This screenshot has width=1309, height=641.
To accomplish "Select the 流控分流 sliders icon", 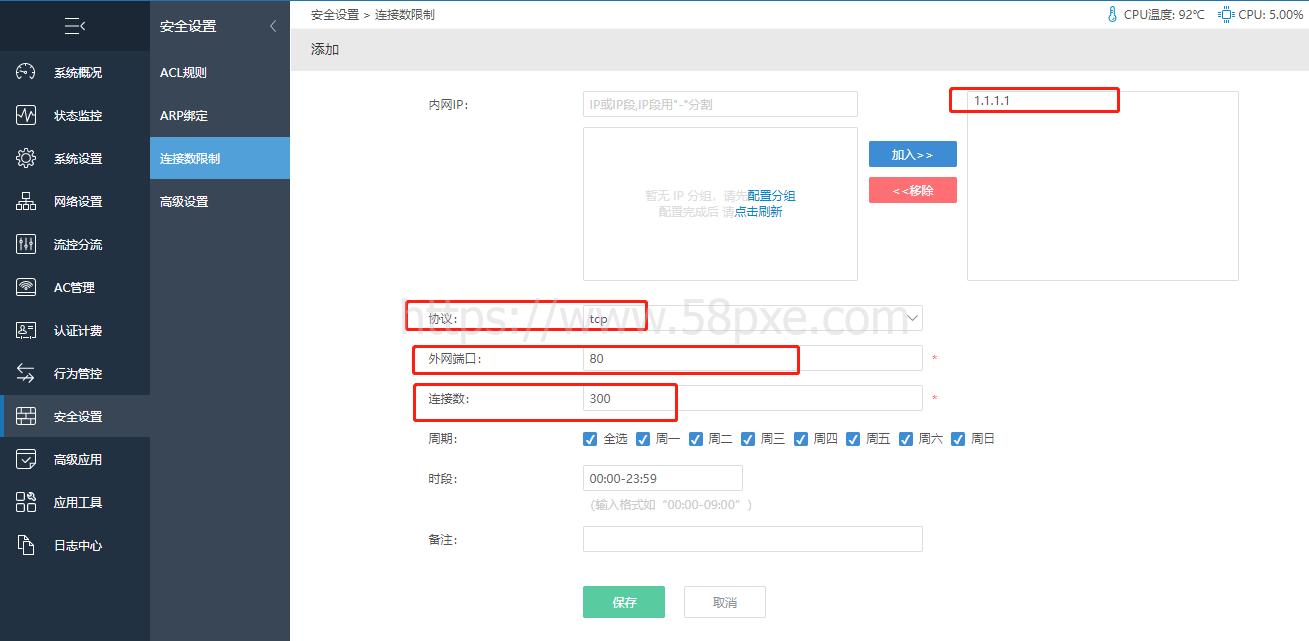I will point(26,244).
